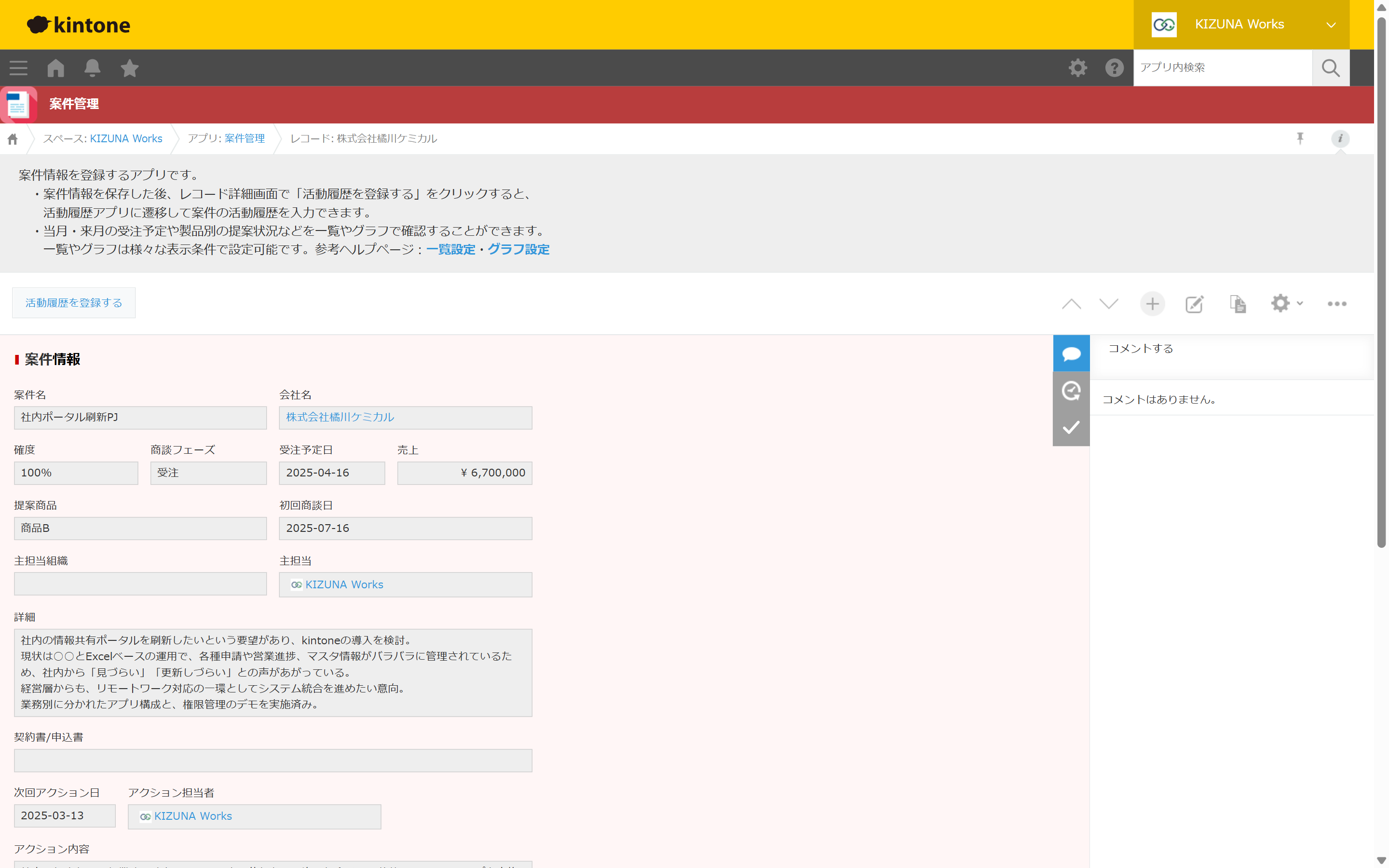Click the 社内ポータル刷新PJ case name value
Viewport: 1389px width, 868px height.
[140, 417]
